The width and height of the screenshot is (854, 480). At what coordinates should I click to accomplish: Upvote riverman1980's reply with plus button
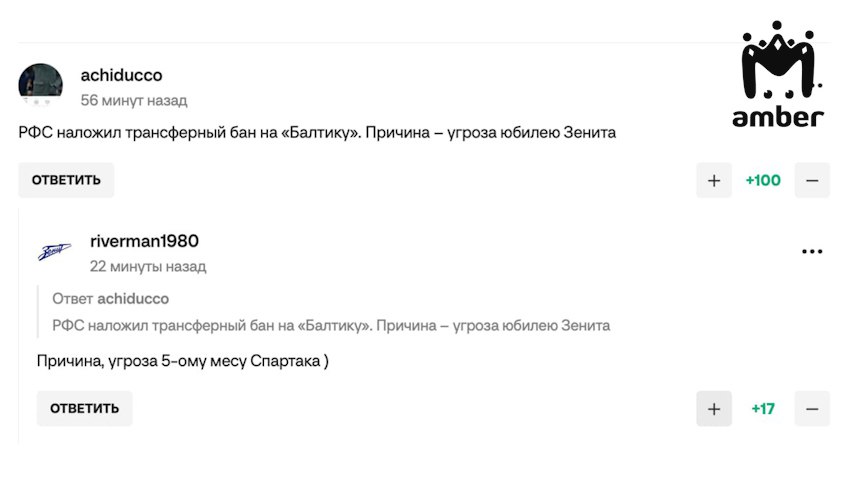(714, 409)
